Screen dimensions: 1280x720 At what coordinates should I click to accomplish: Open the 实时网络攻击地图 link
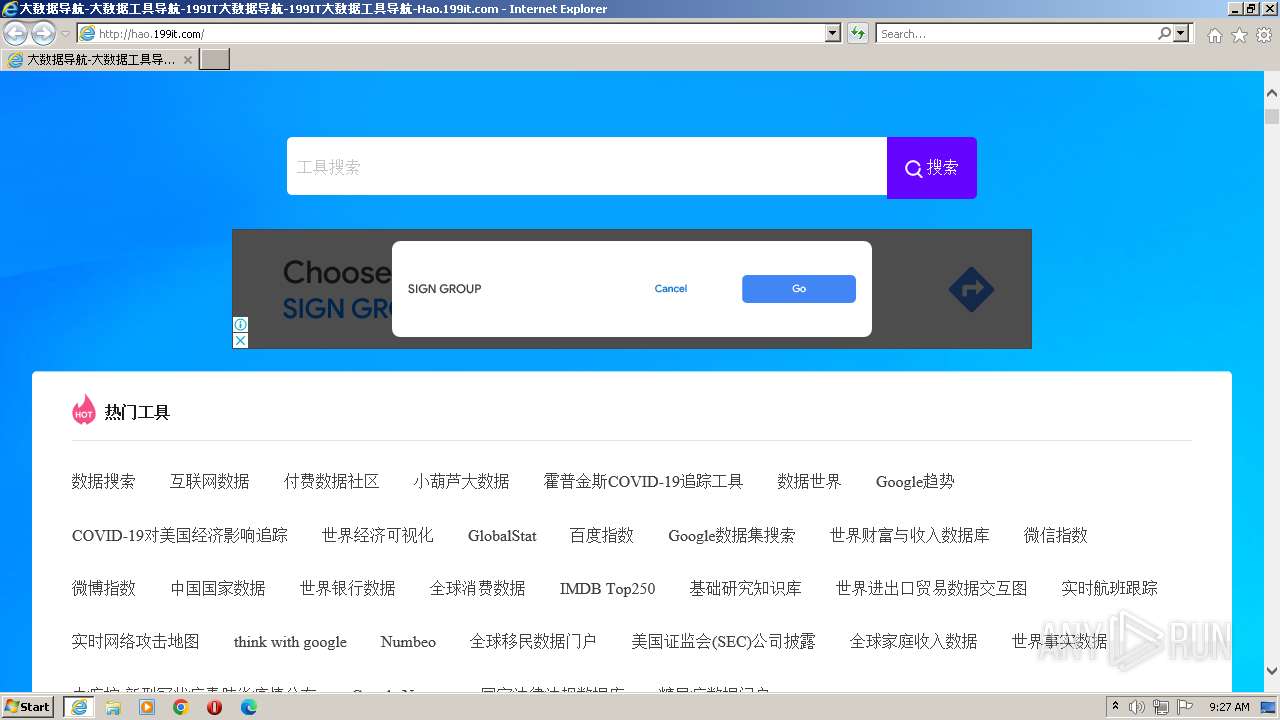pos(136,641)
